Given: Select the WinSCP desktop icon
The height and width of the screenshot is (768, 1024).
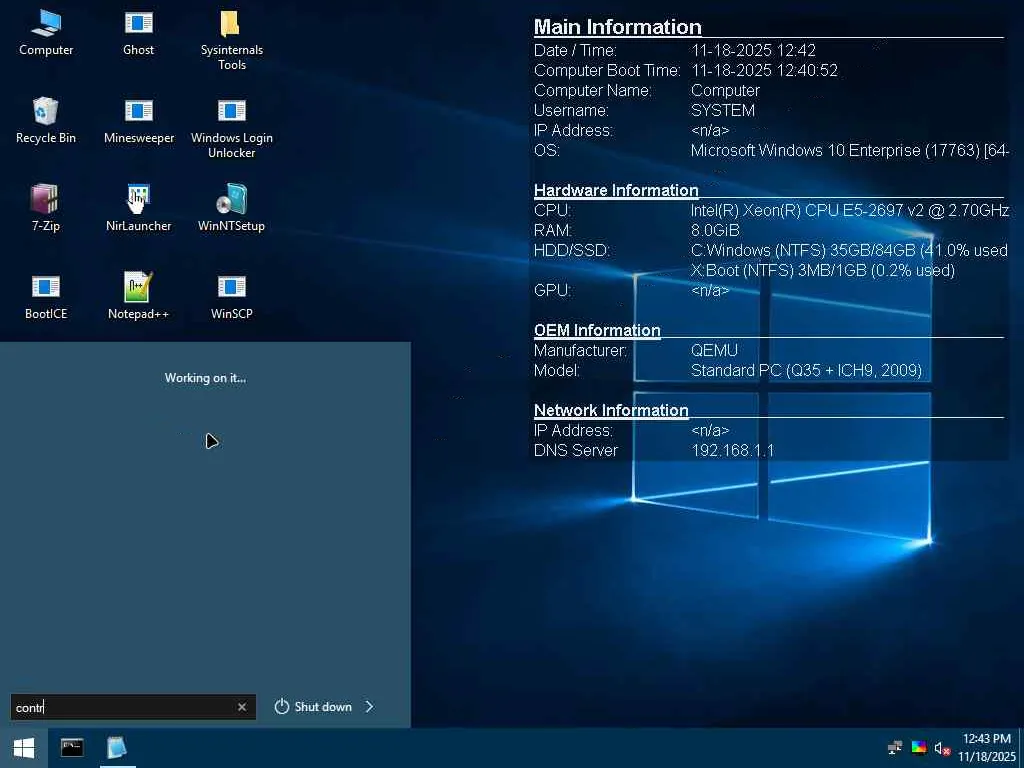Looking at the screenshot, I should 231,296.
